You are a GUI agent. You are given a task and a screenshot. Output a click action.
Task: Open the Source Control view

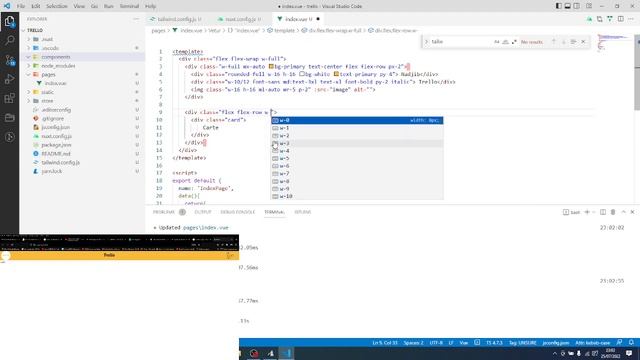click(x=9, y=60)
